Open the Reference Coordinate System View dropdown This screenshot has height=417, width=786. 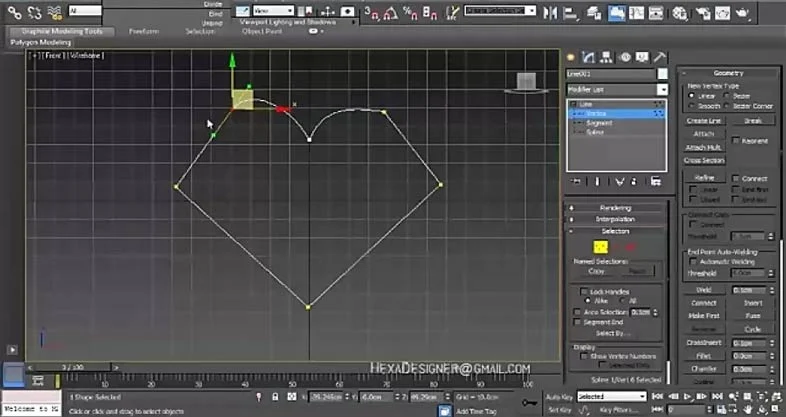point(273,11)
